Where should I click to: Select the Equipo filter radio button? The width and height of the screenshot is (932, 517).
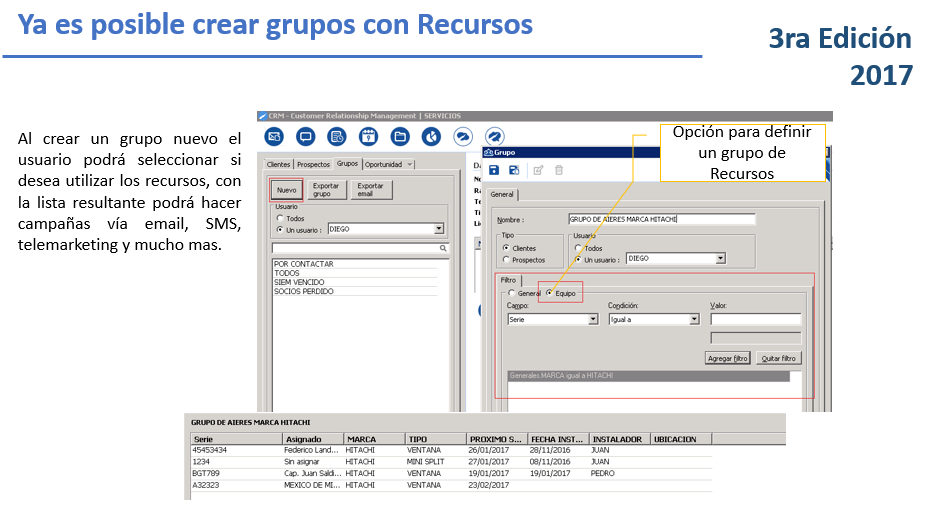(549, 293)
